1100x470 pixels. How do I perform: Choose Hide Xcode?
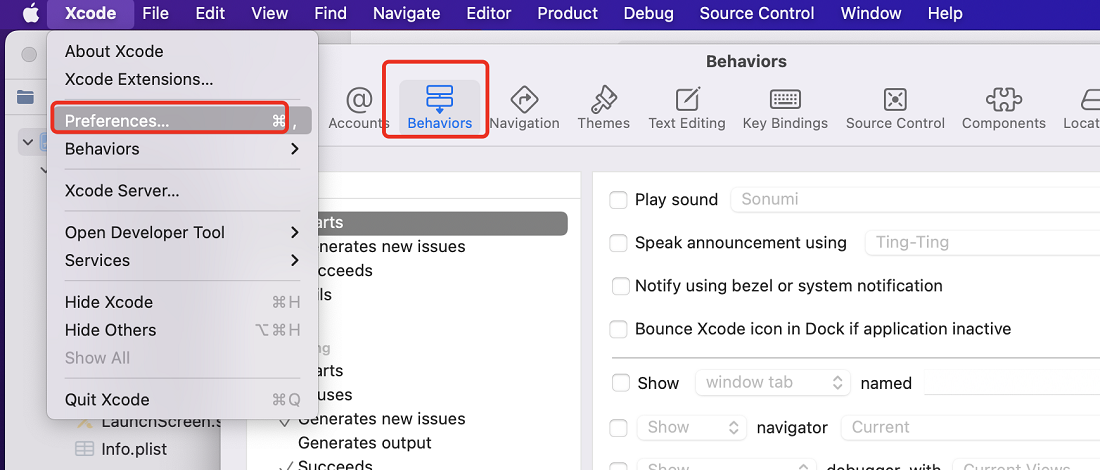click(x=182, y=302)
